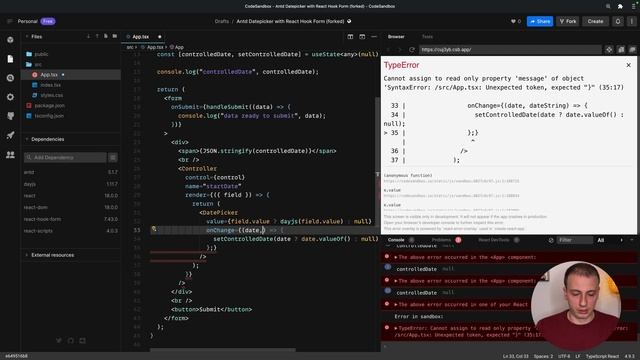Focus the console Filter field
The image size is (640, 360).
tap(575, 240)
